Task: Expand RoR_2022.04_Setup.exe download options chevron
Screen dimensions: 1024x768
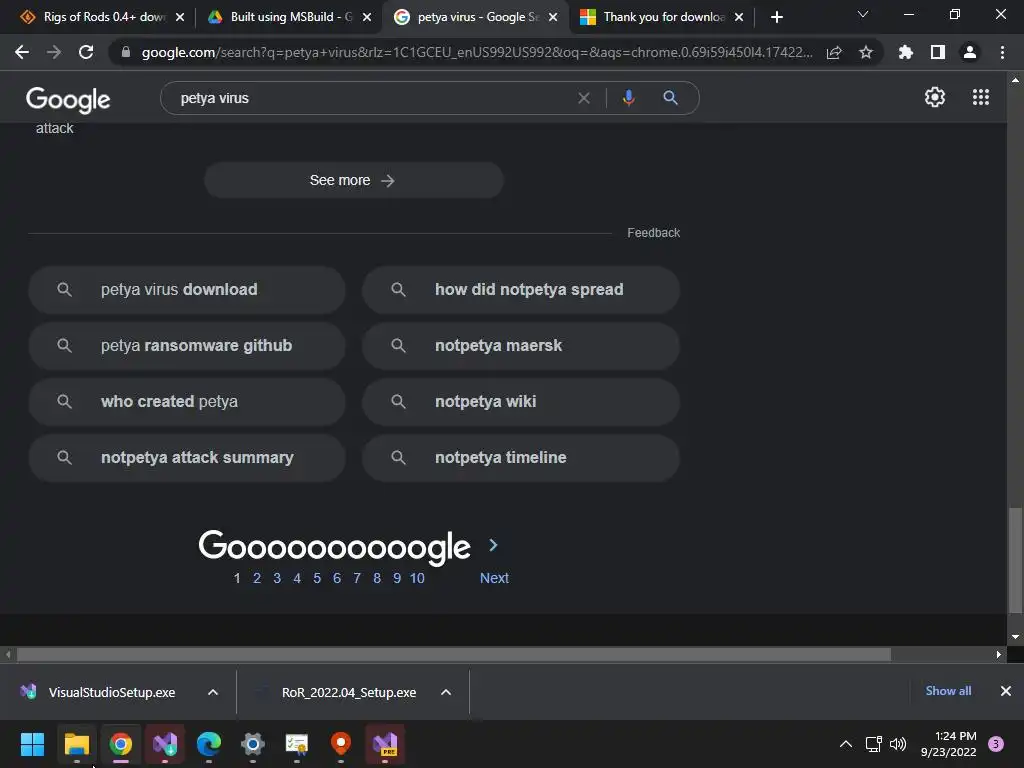Action: pyautogui.click(x=445, y=692)
